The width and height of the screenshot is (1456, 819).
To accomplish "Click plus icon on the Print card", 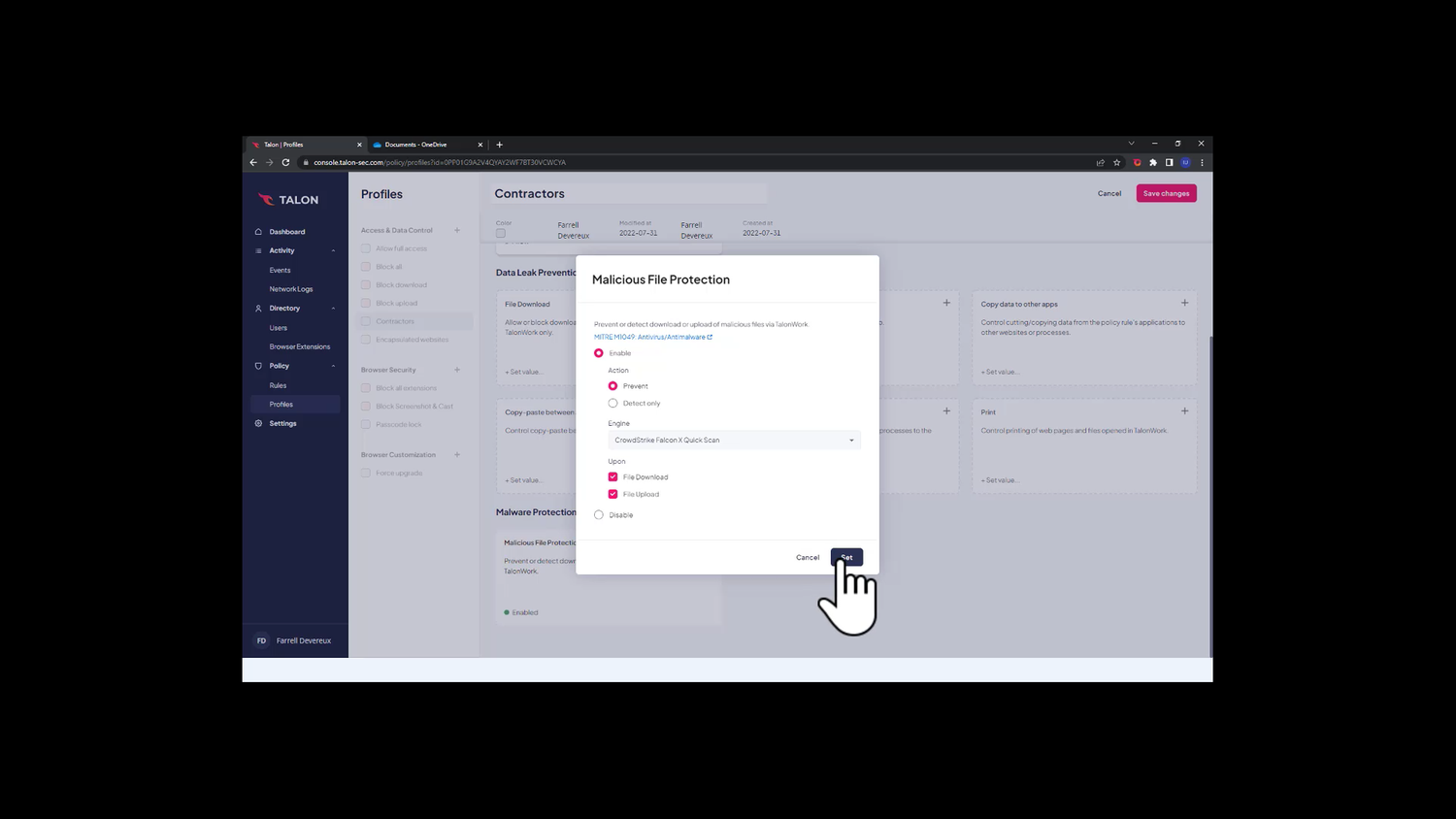I will click(x=1184, y=410).
